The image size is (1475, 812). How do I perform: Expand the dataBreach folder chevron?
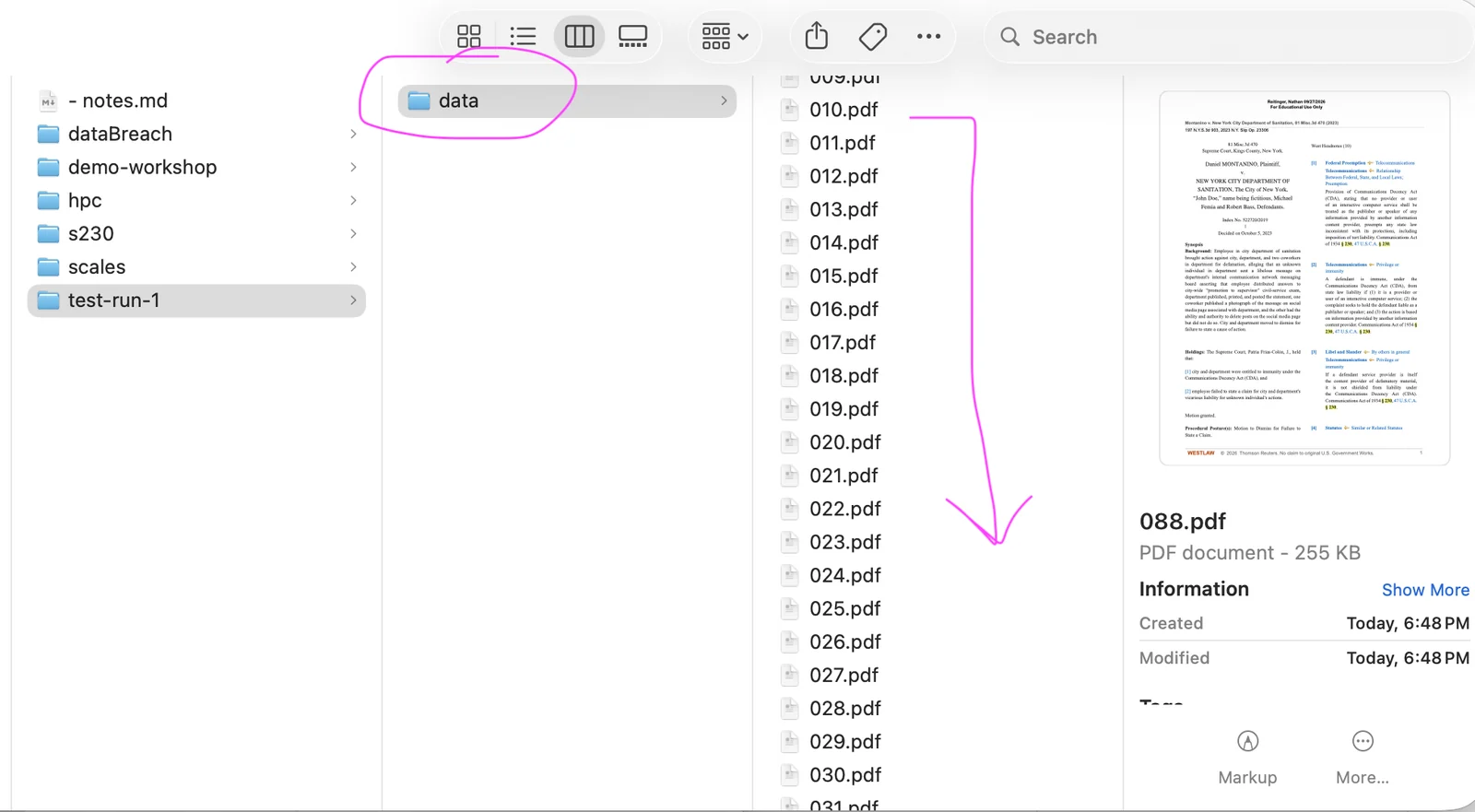[x=353, y=134]
